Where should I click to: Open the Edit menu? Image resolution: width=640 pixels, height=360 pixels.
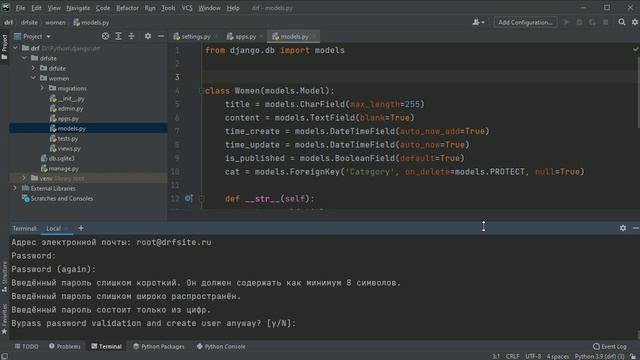[x=36, y=8]
